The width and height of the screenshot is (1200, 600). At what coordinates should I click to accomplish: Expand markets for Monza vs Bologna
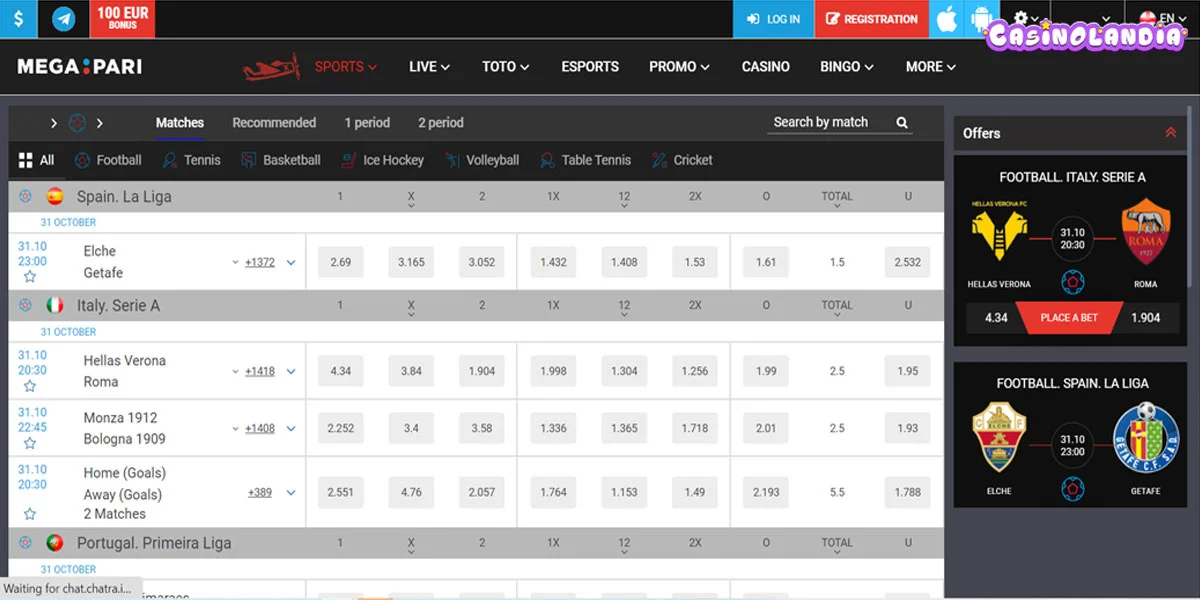pos(291,428)
